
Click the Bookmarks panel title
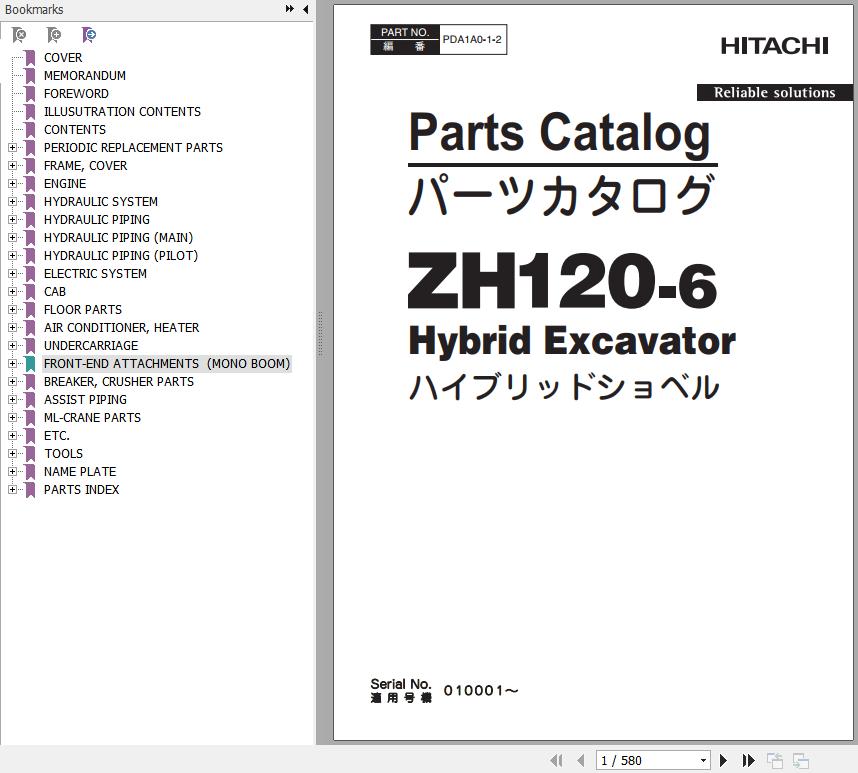pyautogui.click(x=34, y=9)
